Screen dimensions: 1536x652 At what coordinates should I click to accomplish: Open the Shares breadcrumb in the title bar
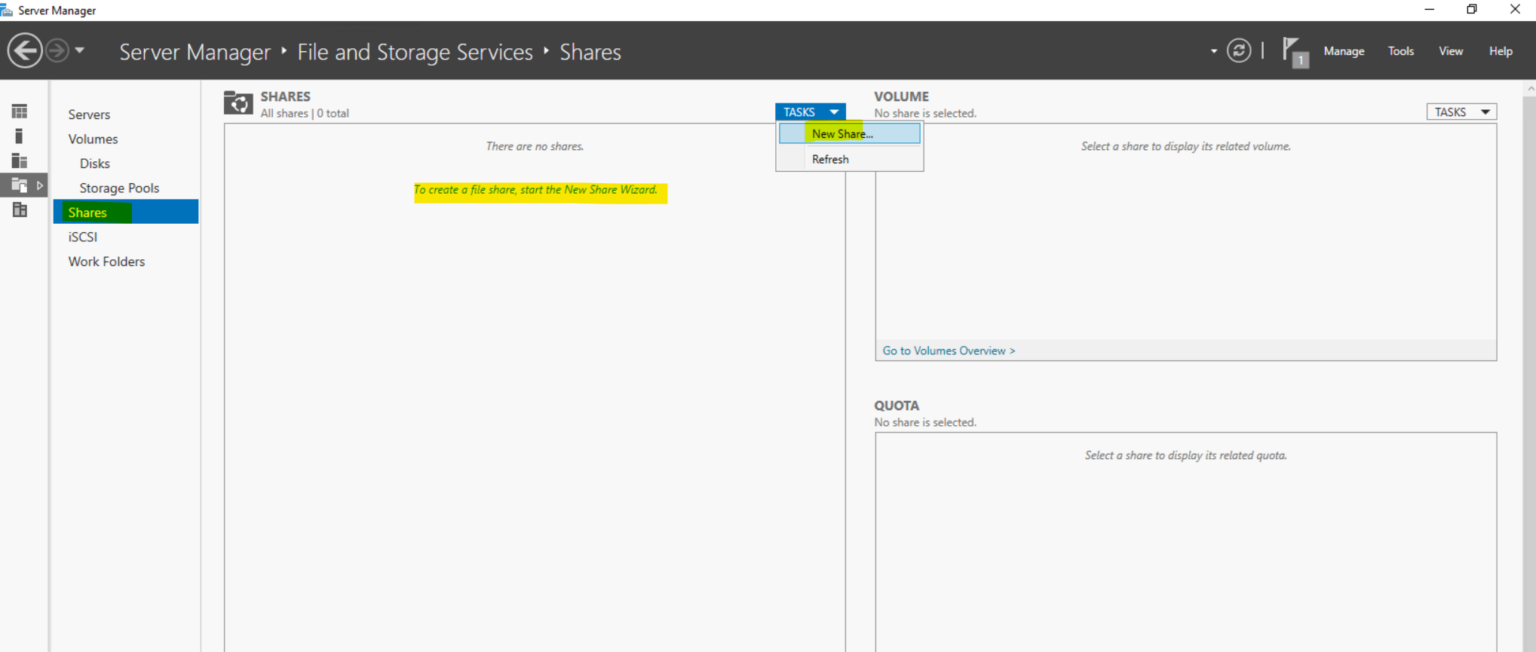pos(589,51)
